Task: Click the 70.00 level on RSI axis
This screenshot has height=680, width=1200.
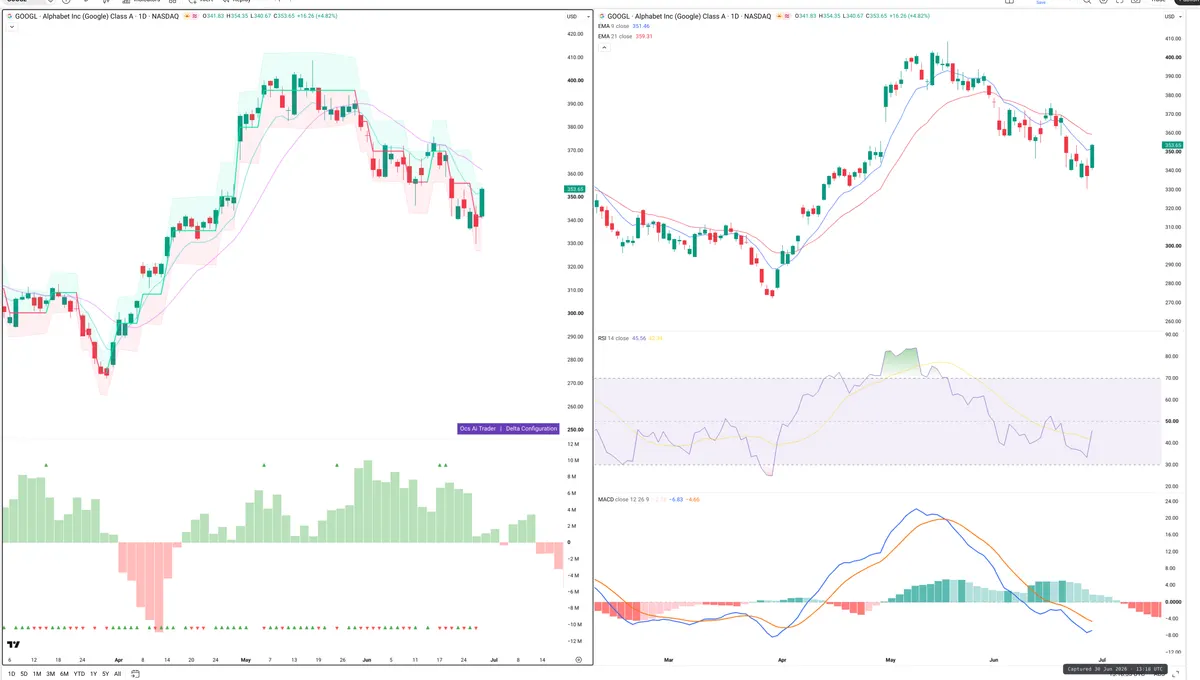Action: 1172,379
